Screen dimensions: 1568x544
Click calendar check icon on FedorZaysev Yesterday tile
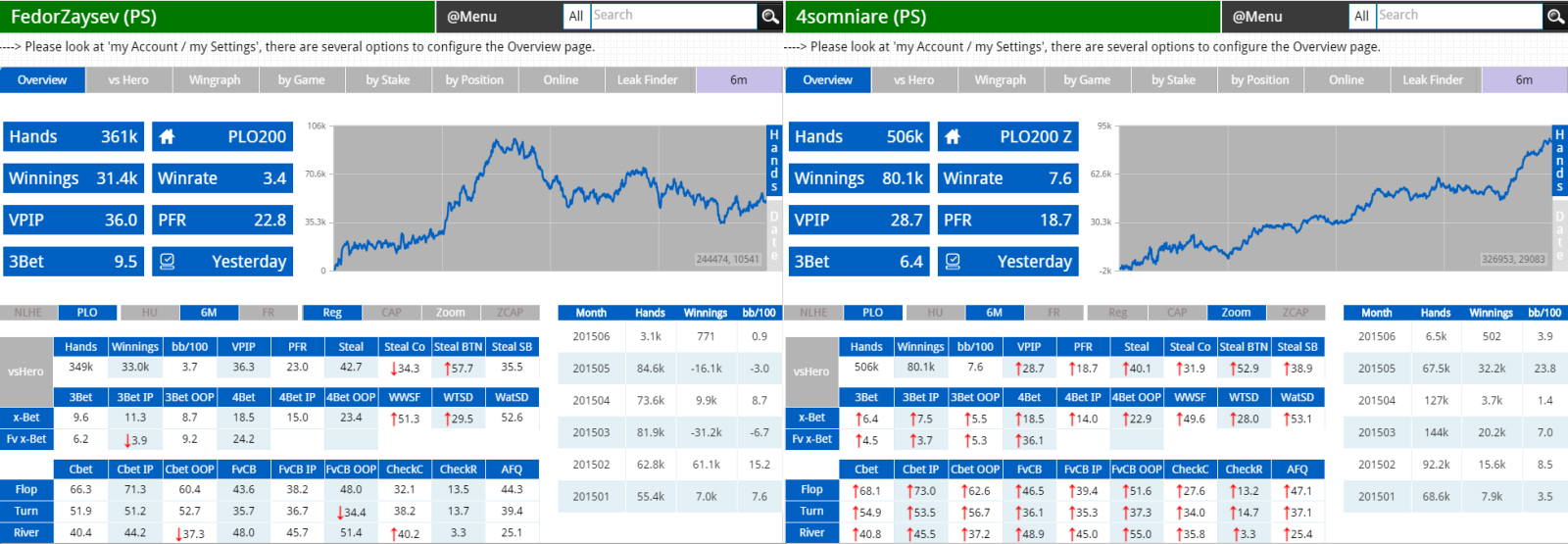tap(167, 262)
